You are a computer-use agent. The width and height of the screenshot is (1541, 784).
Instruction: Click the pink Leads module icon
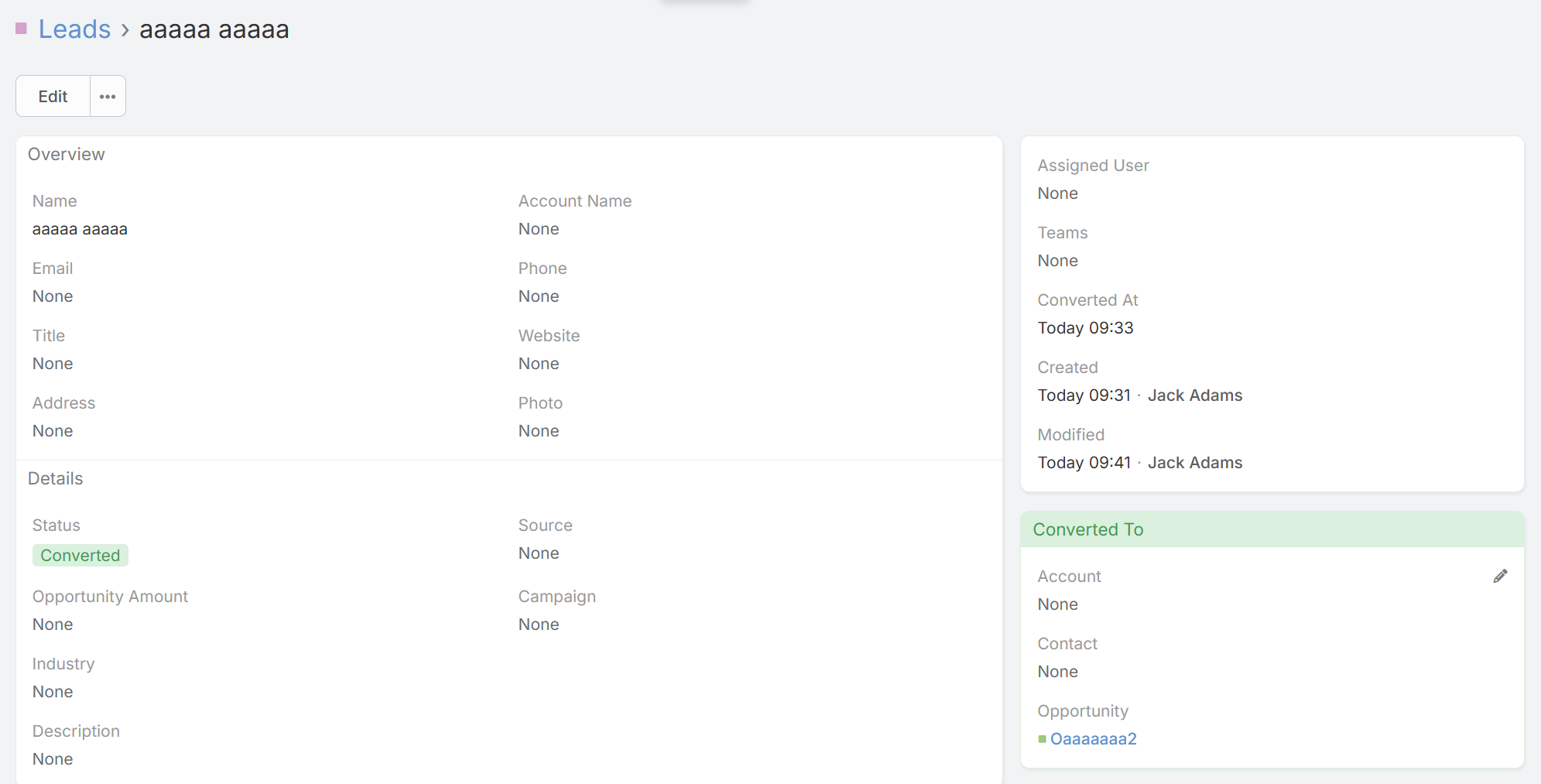[x=22, y=29]
